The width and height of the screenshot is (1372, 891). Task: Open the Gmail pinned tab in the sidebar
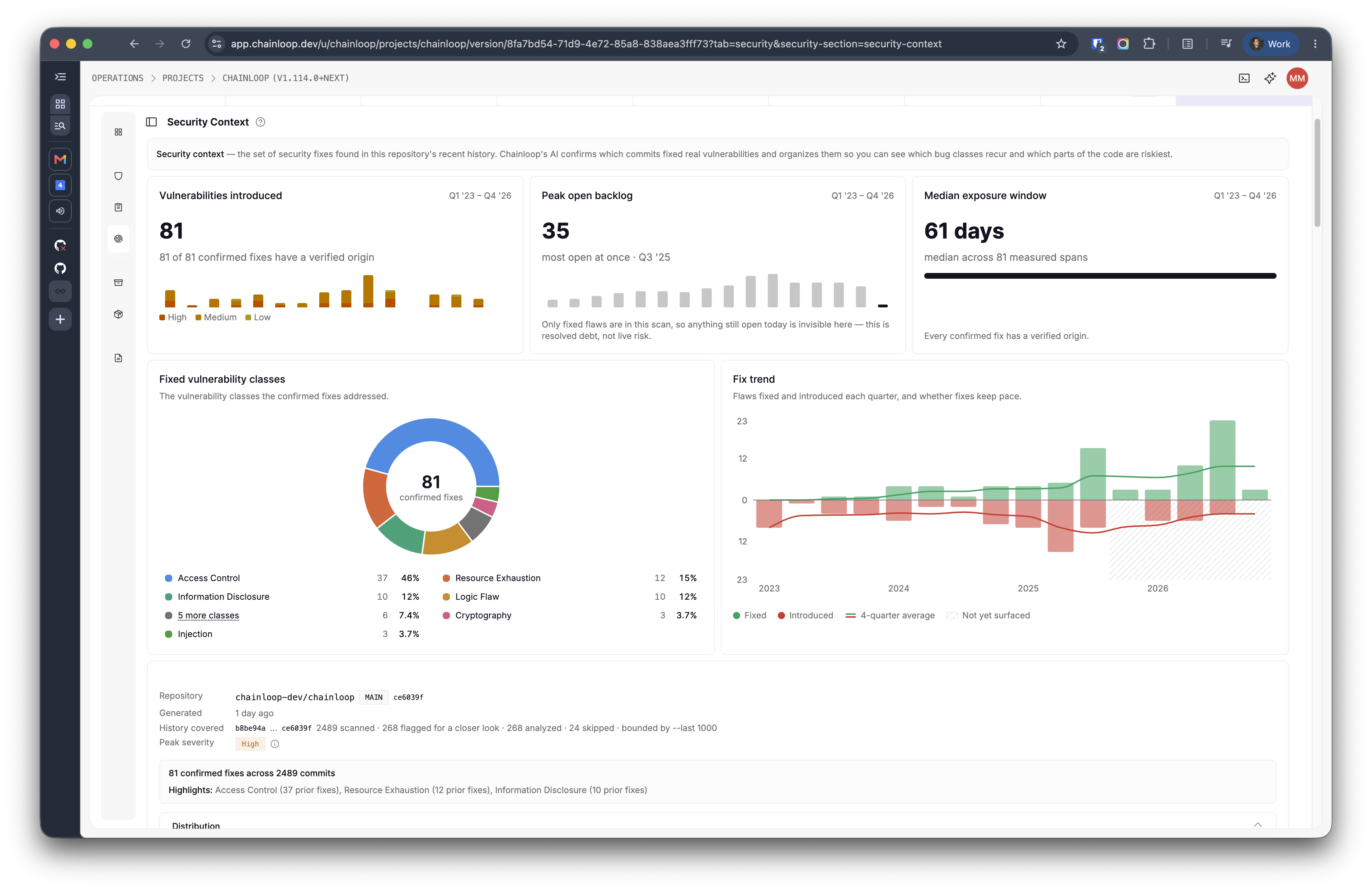point(60,159)
